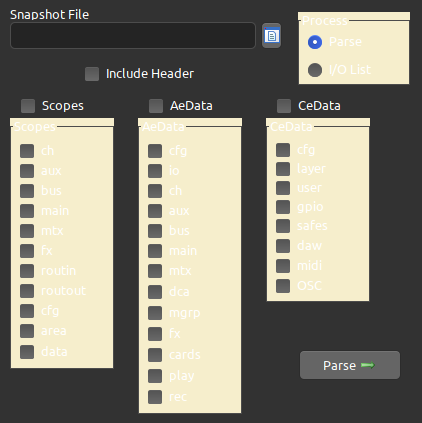The width and height of the screenshot is (422, 423).
Task: Check bus in the AeData group
Action: pos(155,231)
